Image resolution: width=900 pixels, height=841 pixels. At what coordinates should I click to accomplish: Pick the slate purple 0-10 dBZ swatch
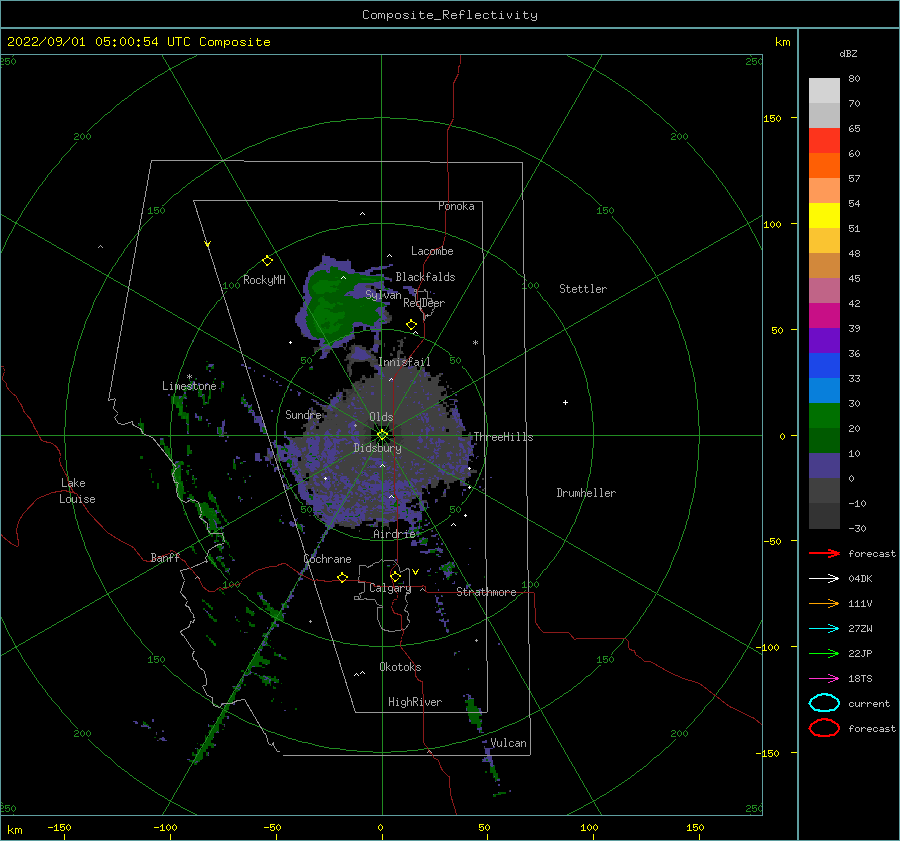pos(824,466)
